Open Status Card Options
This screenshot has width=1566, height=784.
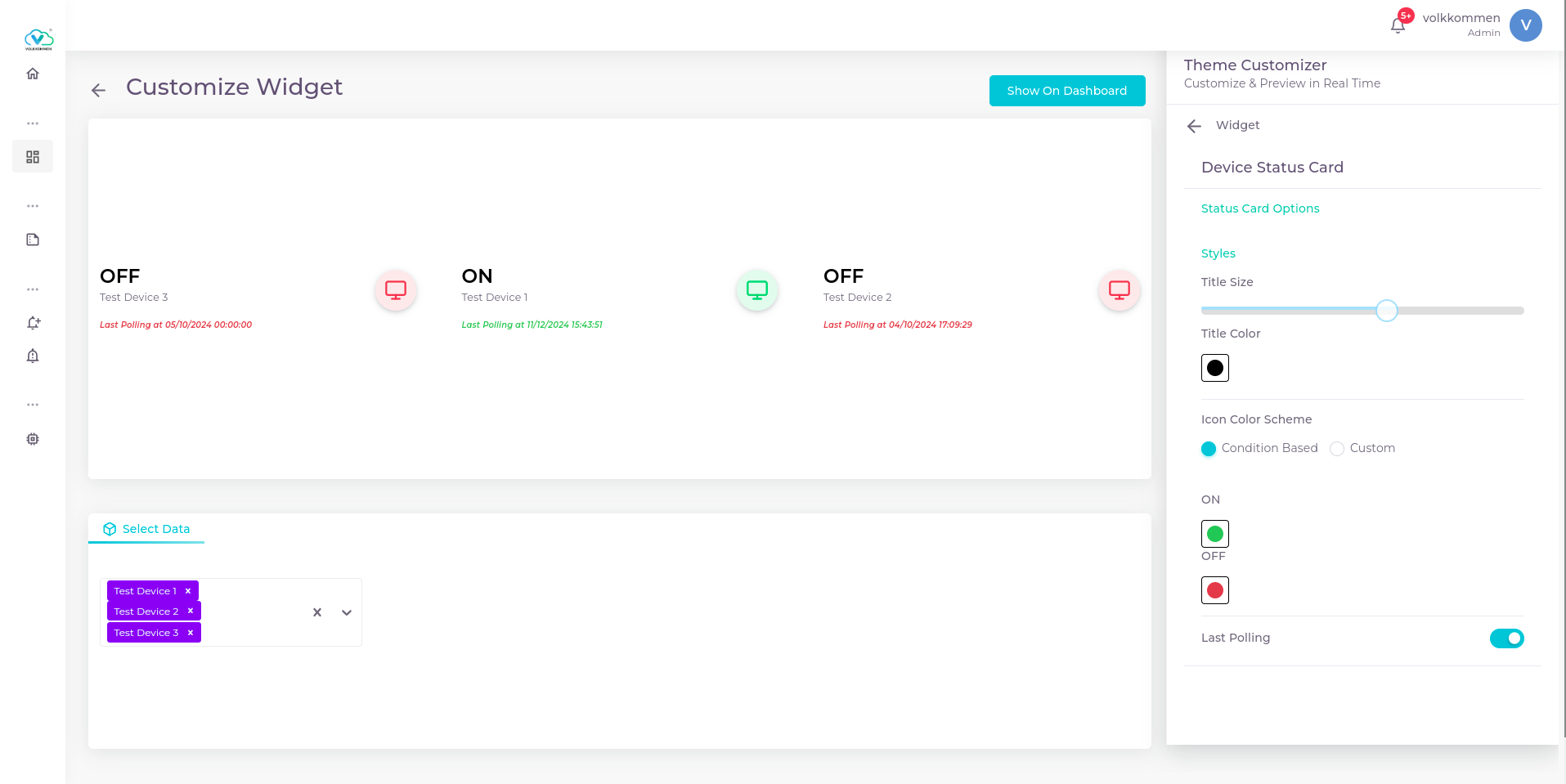pos(1259,208)
